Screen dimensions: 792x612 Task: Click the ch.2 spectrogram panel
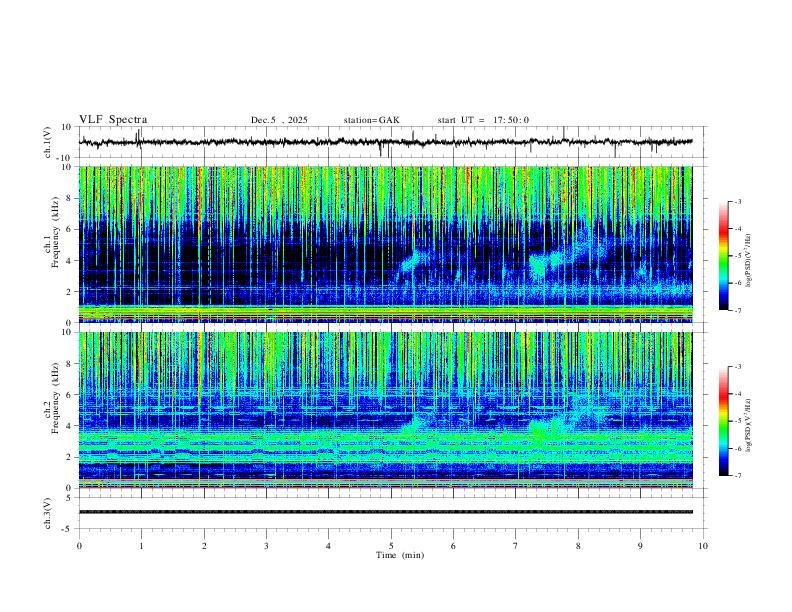385,410
